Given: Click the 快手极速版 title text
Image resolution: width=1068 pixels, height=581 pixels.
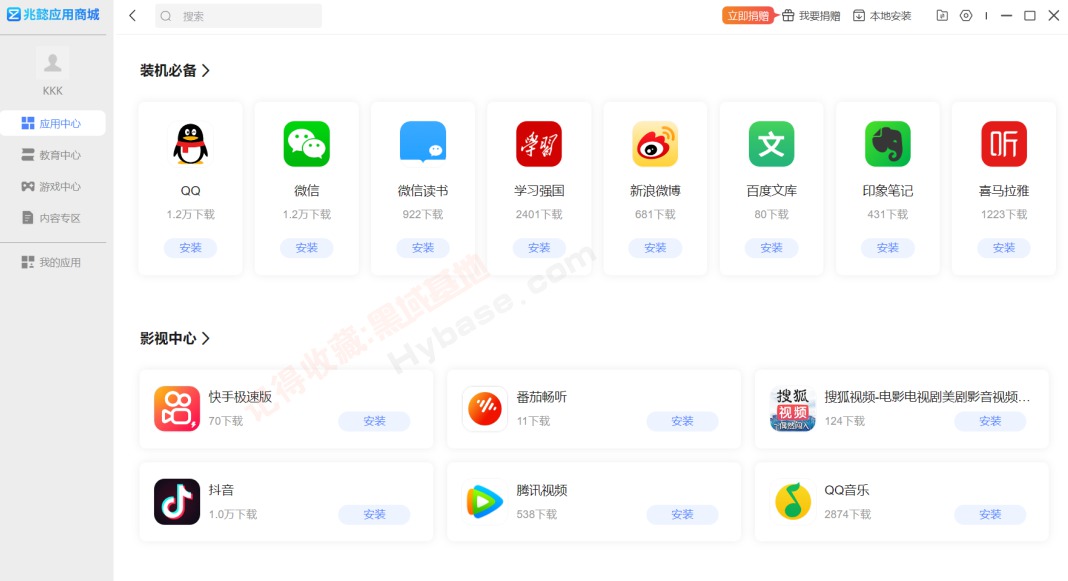Looking at the screenshot, I should [x=240, y=397].
